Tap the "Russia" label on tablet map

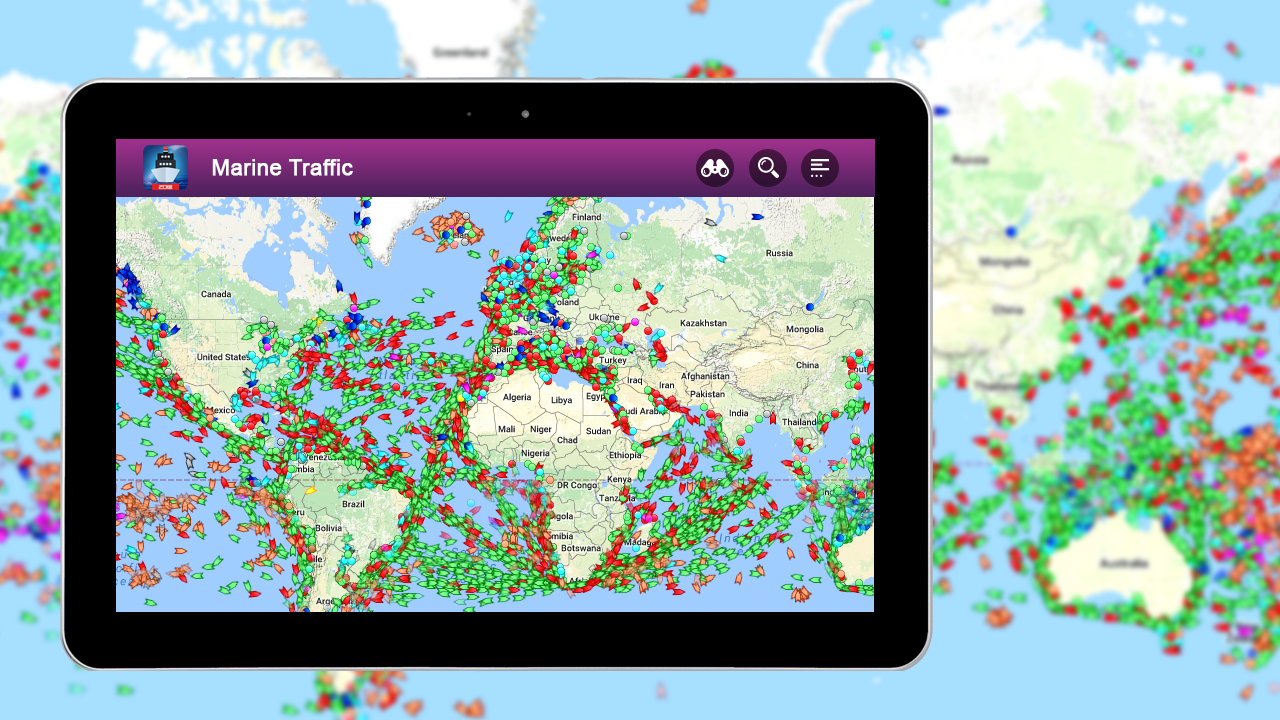click(779, 253)
